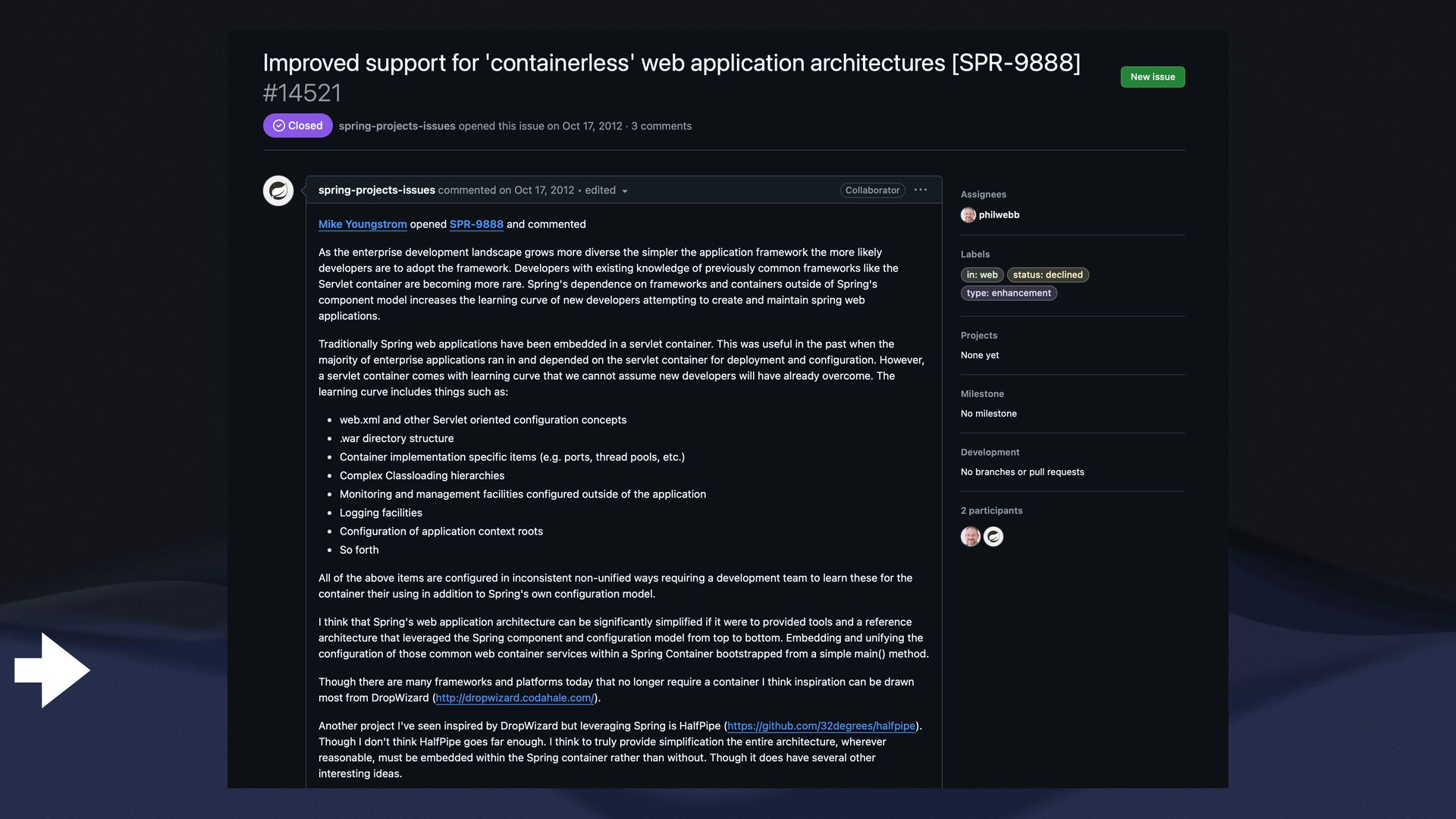Click comment author spring-projects-issues name
Viewport: 1456px width, 819px height.
click(x=376, y=190)
